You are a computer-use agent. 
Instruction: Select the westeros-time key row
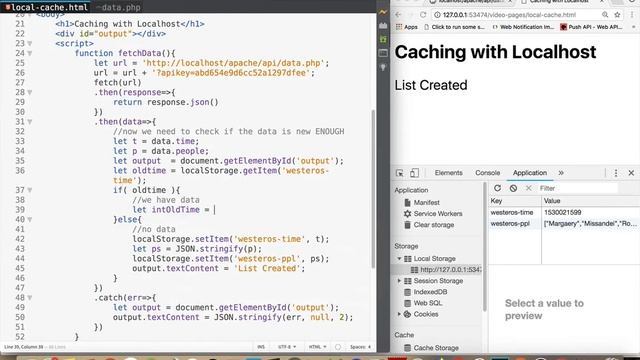click(512, 212)
